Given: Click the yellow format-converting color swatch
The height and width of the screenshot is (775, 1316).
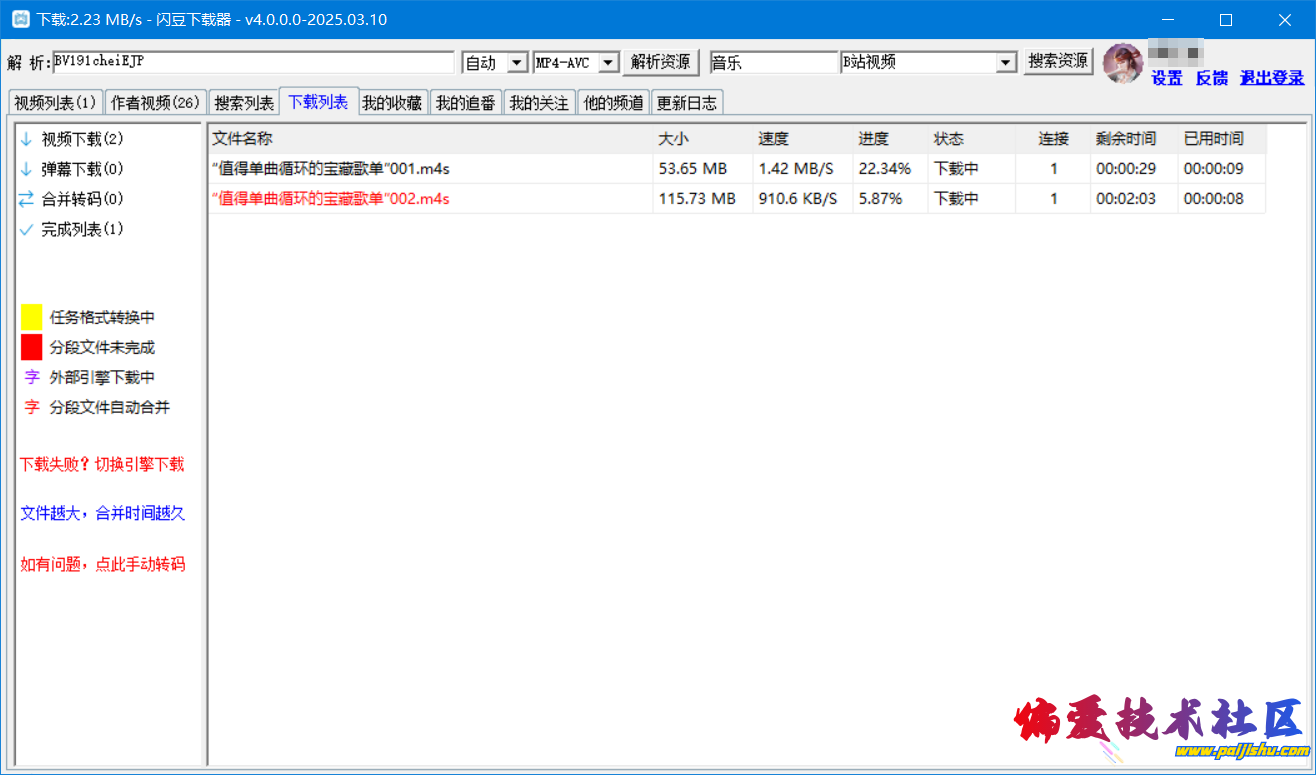Looking at the screenshot, I should (x=32, y=317).
